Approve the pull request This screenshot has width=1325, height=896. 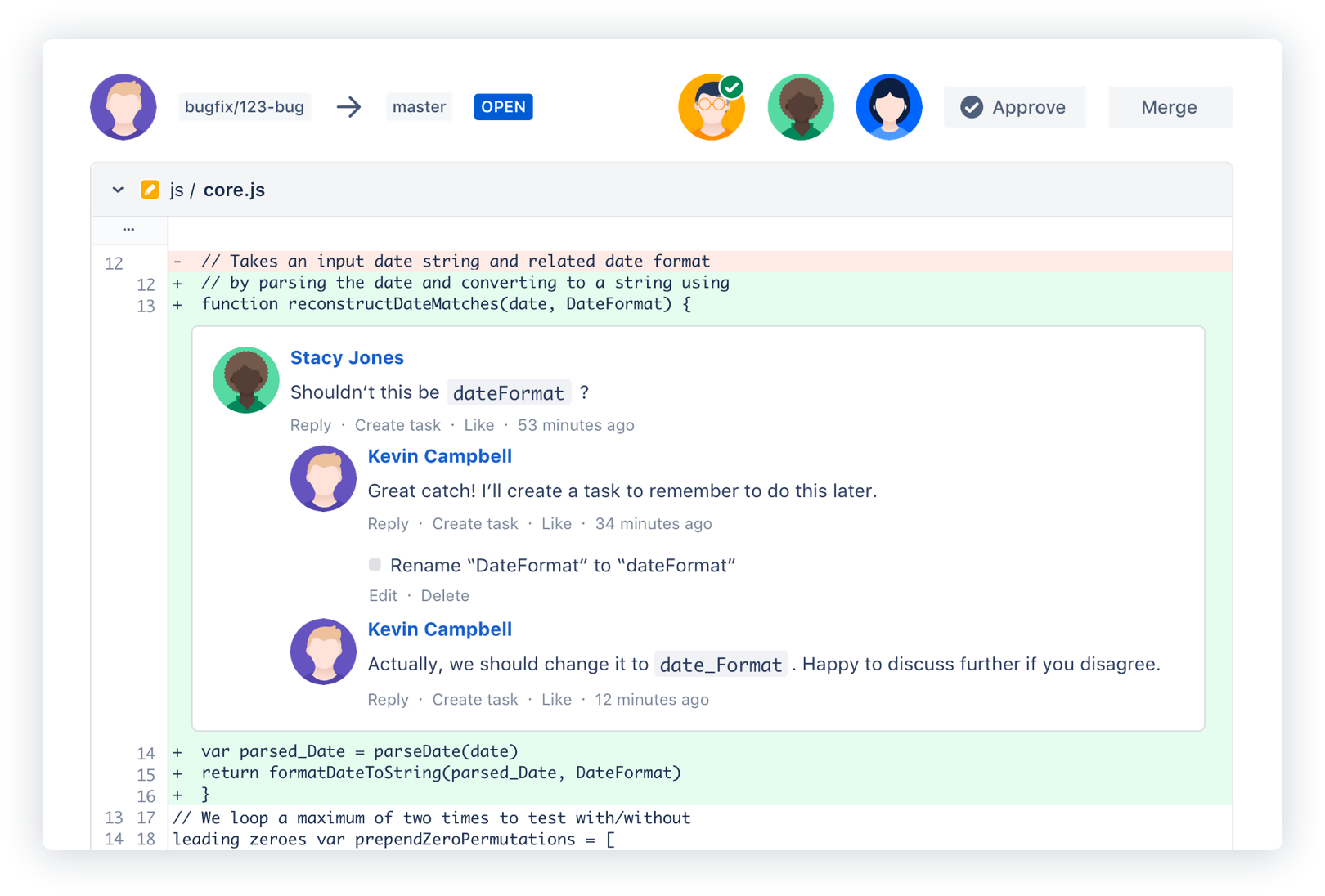(x=1014, y=106)
